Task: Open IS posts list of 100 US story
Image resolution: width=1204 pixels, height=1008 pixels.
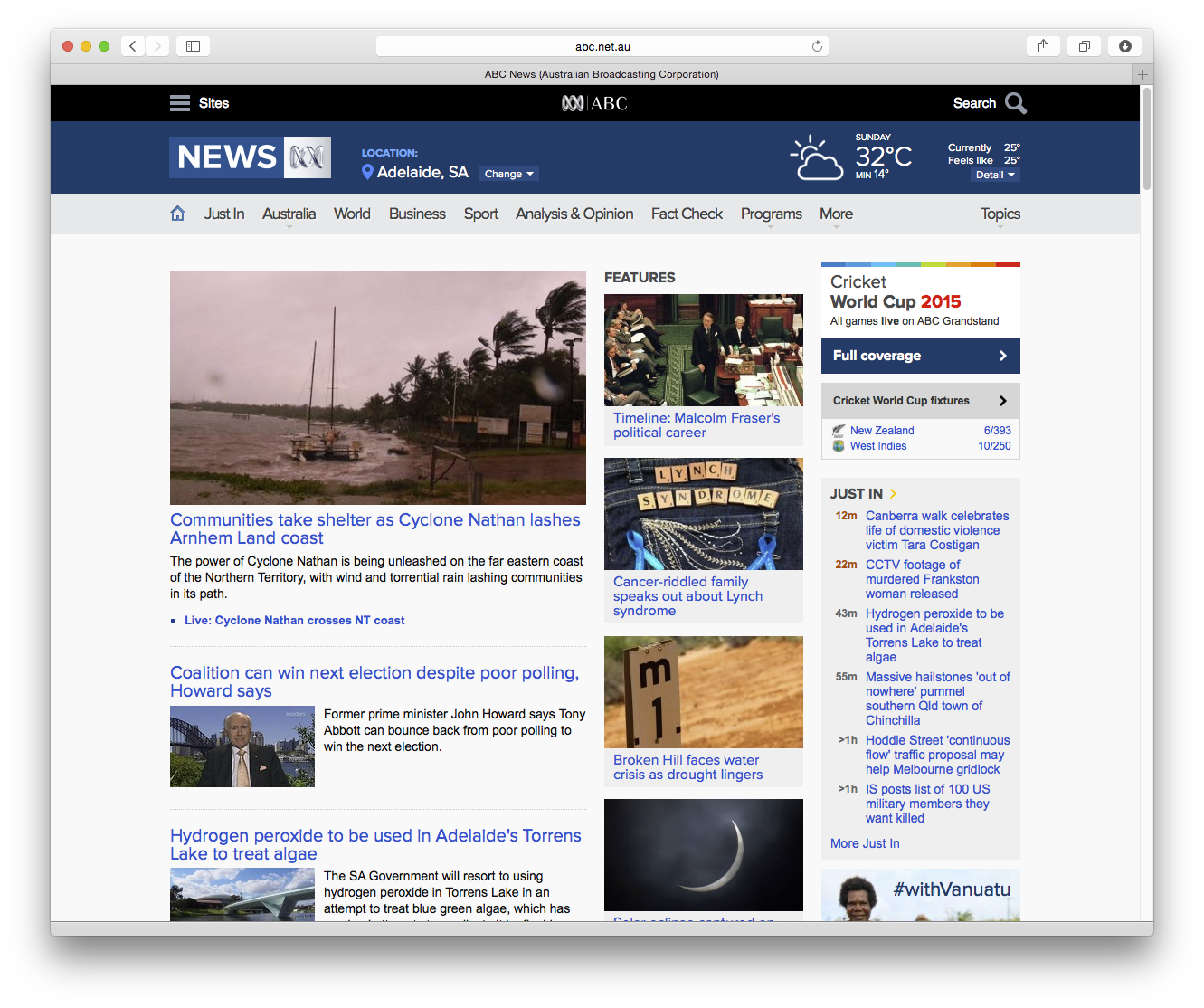Action: [x=928, y=804]
